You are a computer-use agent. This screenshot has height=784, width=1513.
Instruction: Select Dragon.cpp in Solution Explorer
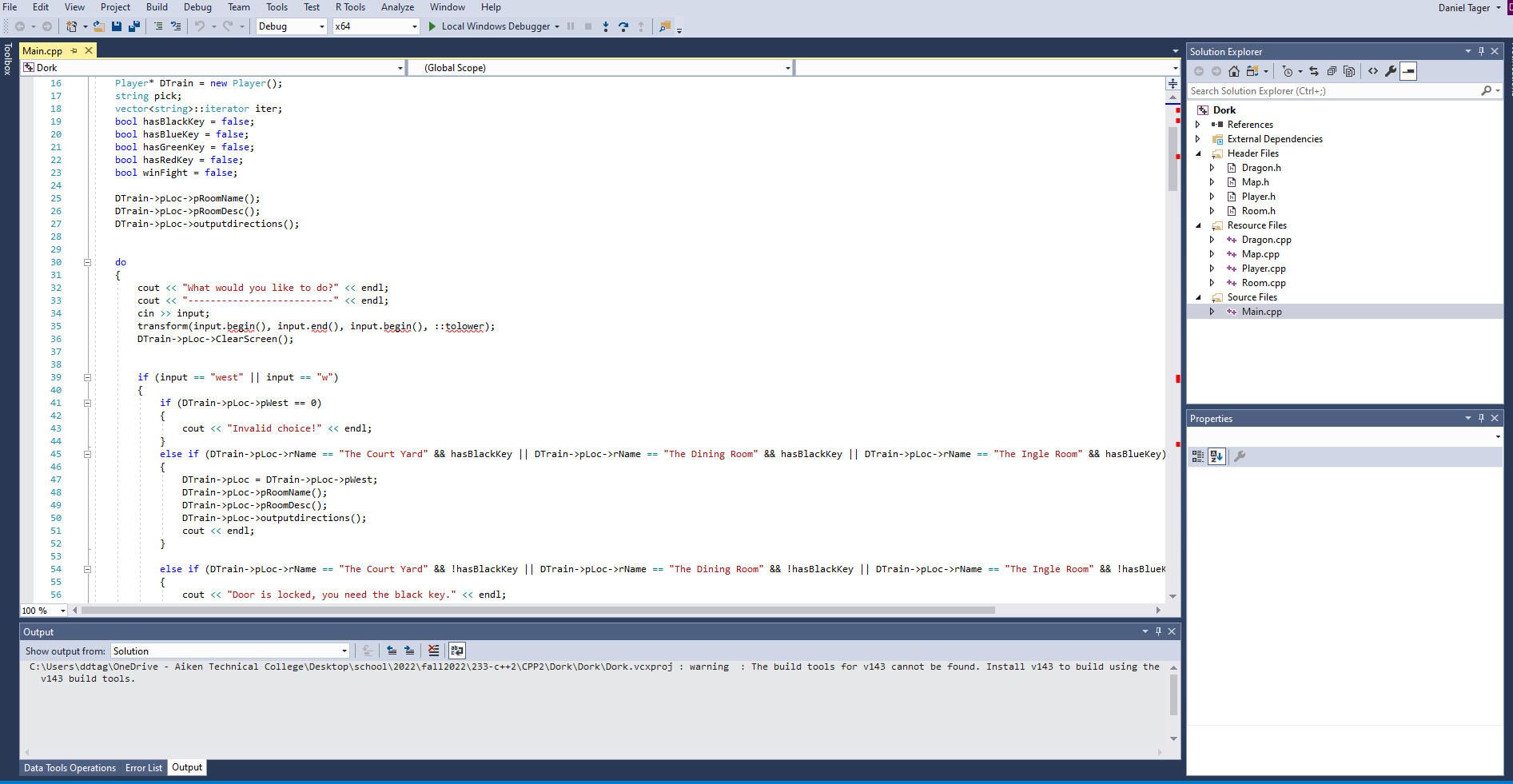point(1266,240)
